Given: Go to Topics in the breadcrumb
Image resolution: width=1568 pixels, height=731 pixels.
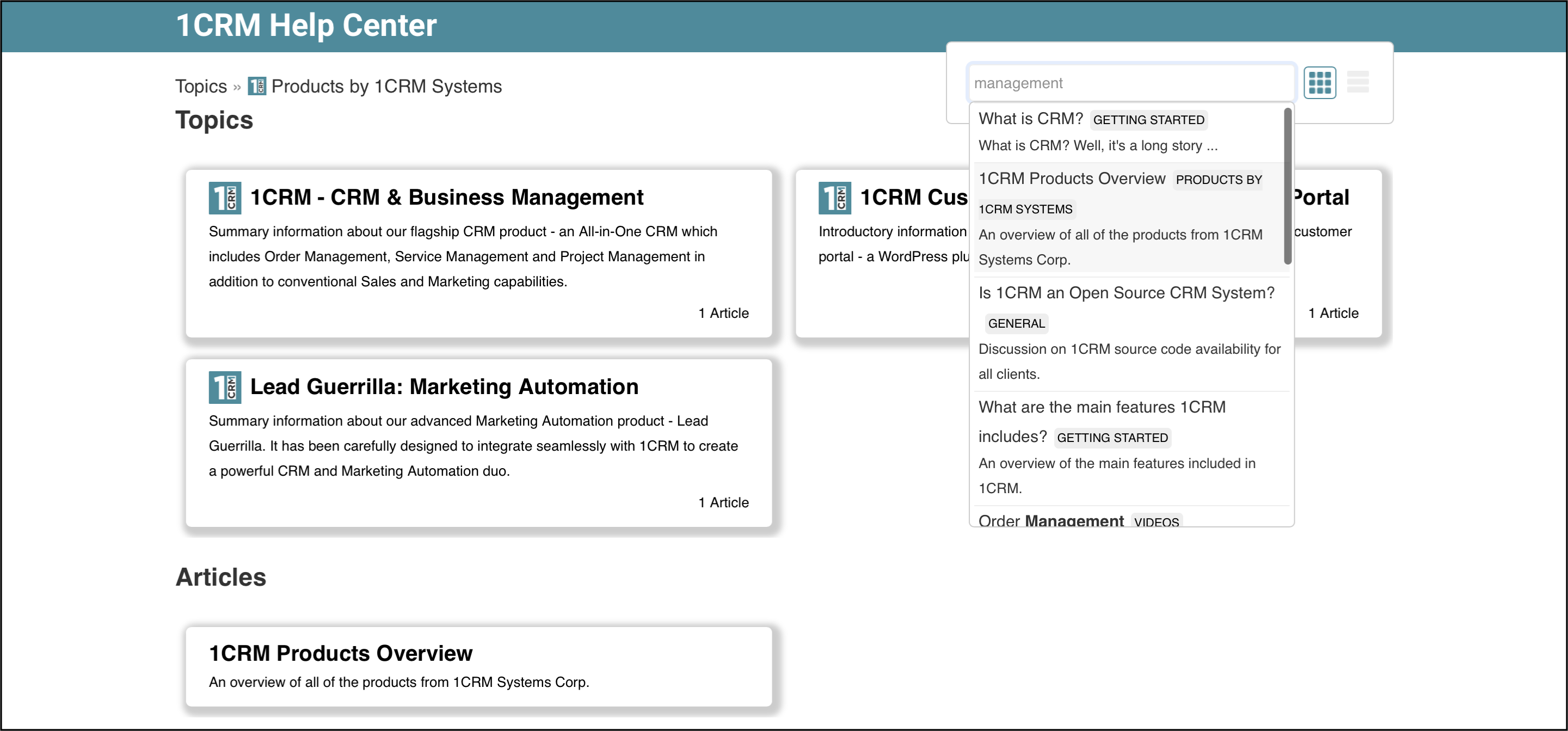Looking at the screenshot, I should coord(201,87).
